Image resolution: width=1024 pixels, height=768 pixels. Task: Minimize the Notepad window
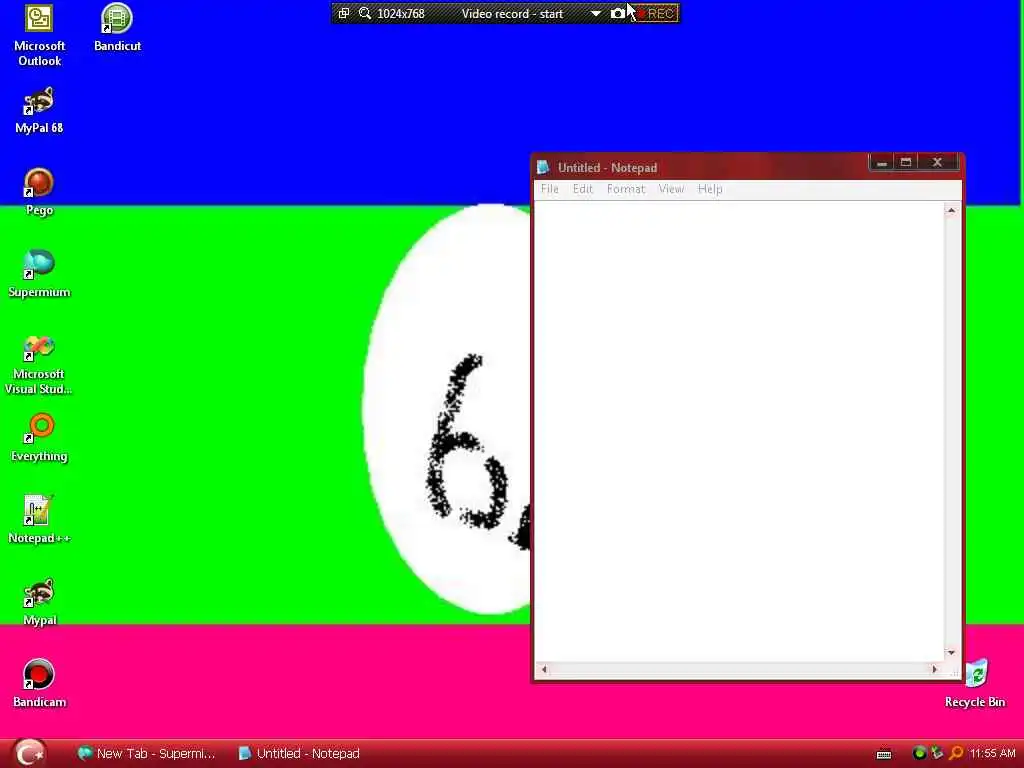[x=882, y=162]
